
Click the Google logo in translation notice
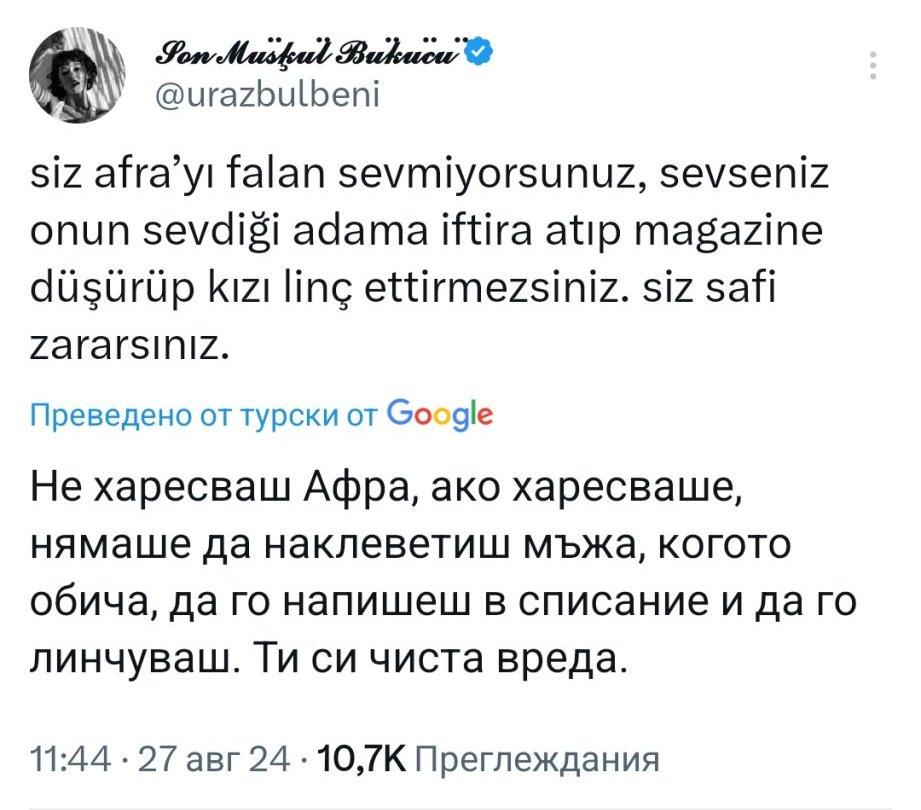[438, 415]
